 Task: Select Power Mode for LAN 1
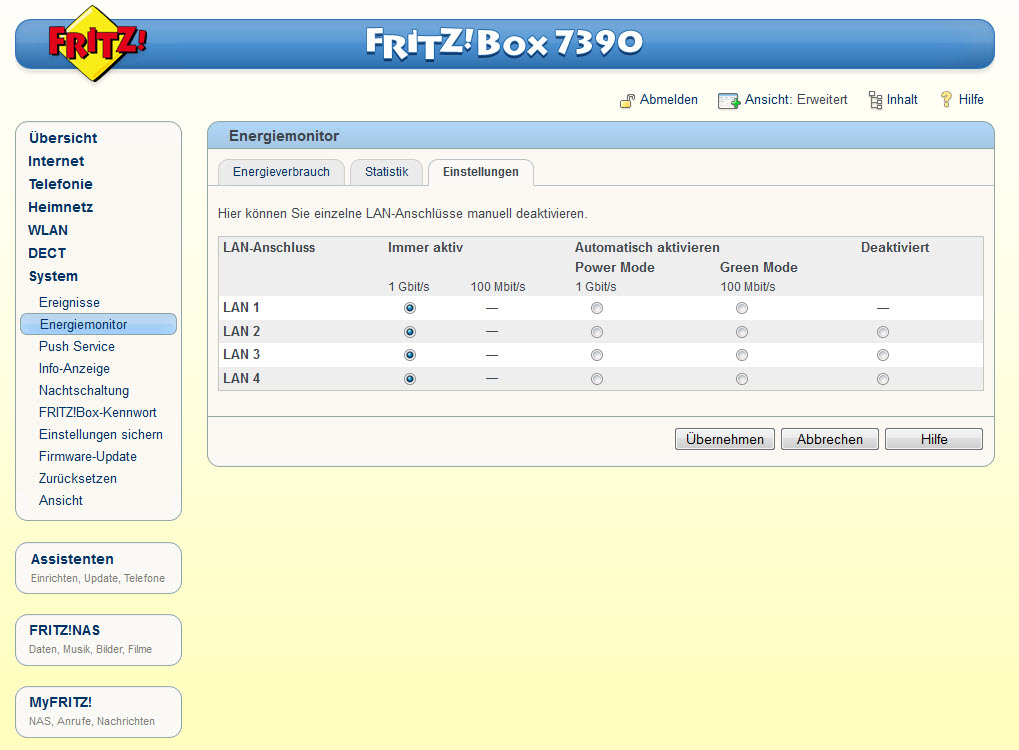(597, 308)
